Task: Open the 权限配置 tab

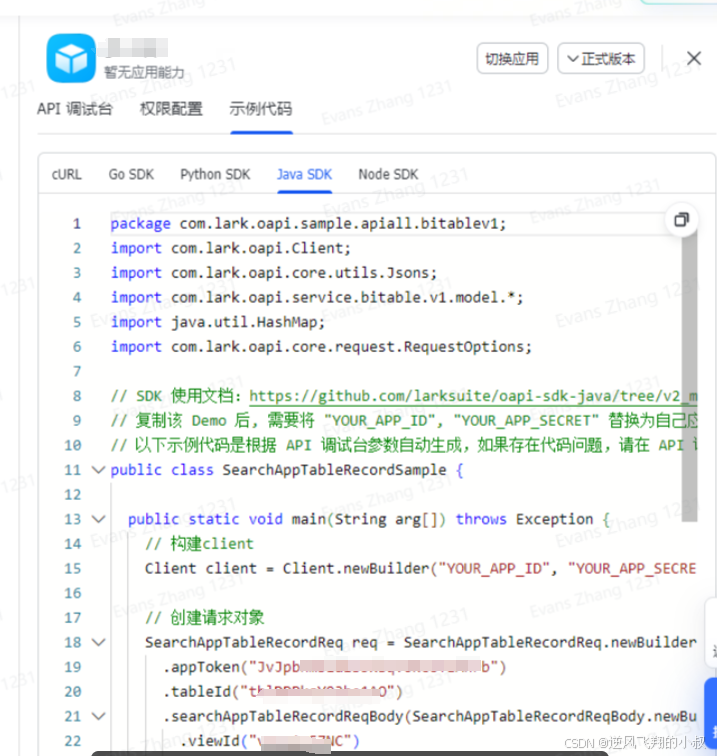Action: tap(171, 109)
